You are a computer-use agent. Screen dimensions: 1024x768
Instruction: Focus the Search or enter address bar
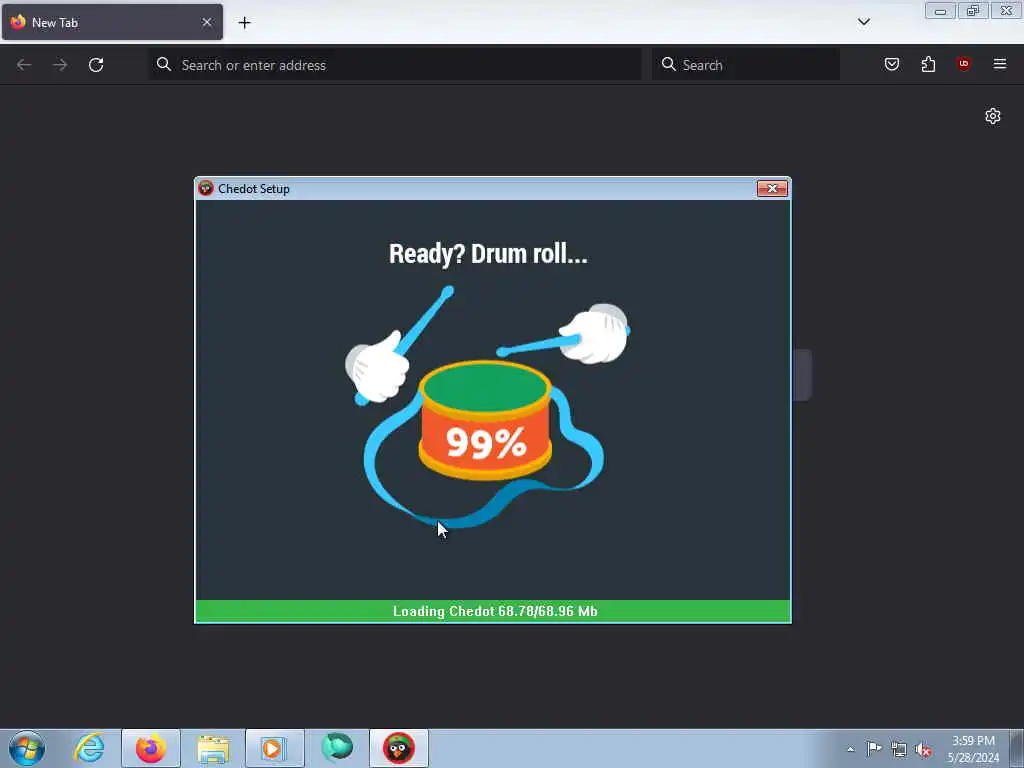point(395,65)
